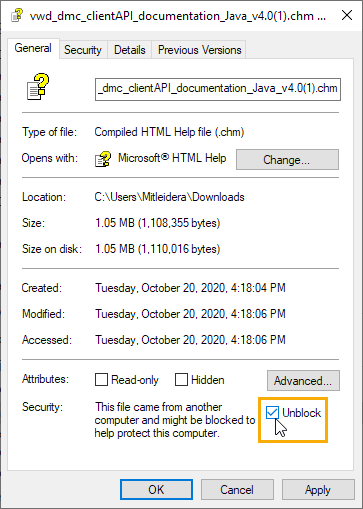
Task: Go to the Previous Versions tab
Action: pos(199,50)
